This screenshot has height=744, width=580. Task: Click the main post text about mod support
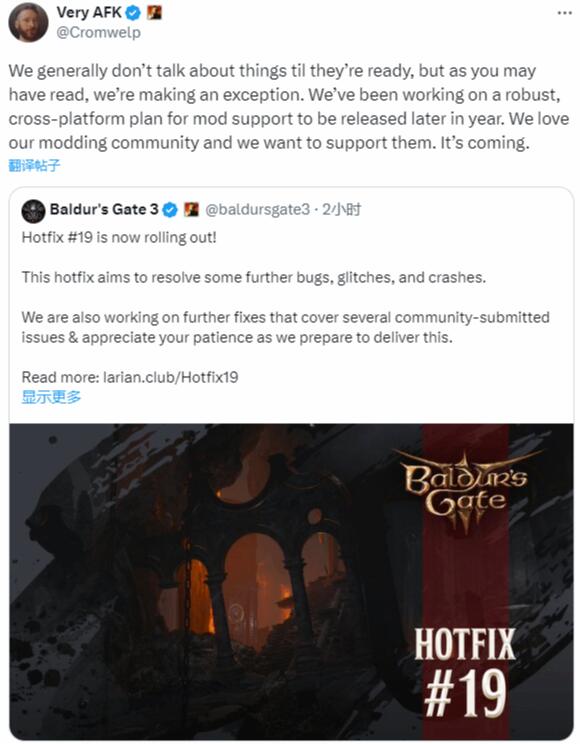click(x=289, y=106)
